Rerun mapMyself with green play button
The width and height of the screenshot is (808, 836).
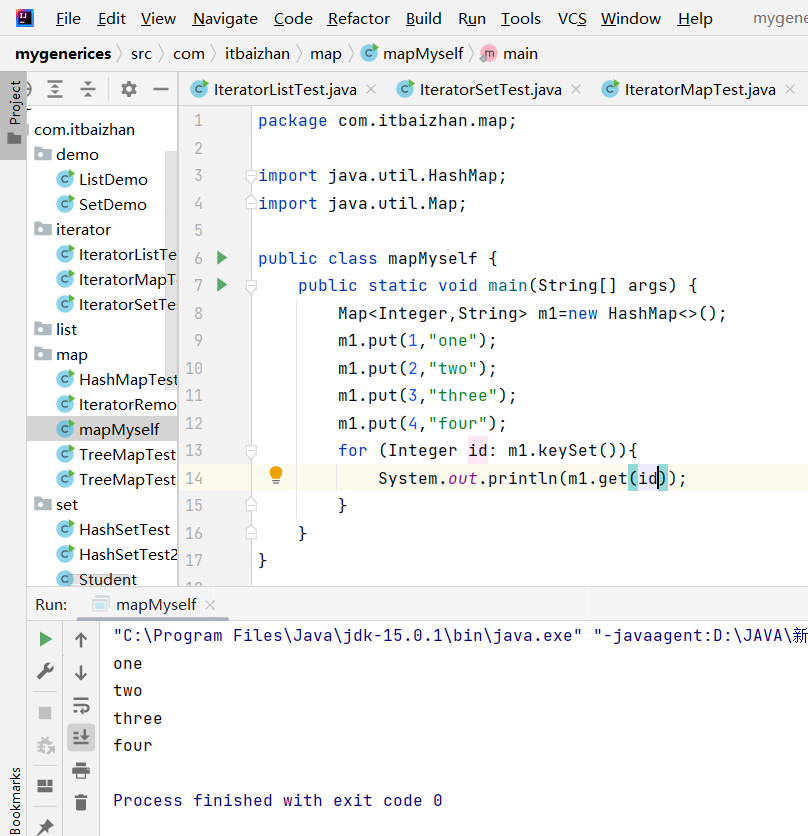point(45,639)
